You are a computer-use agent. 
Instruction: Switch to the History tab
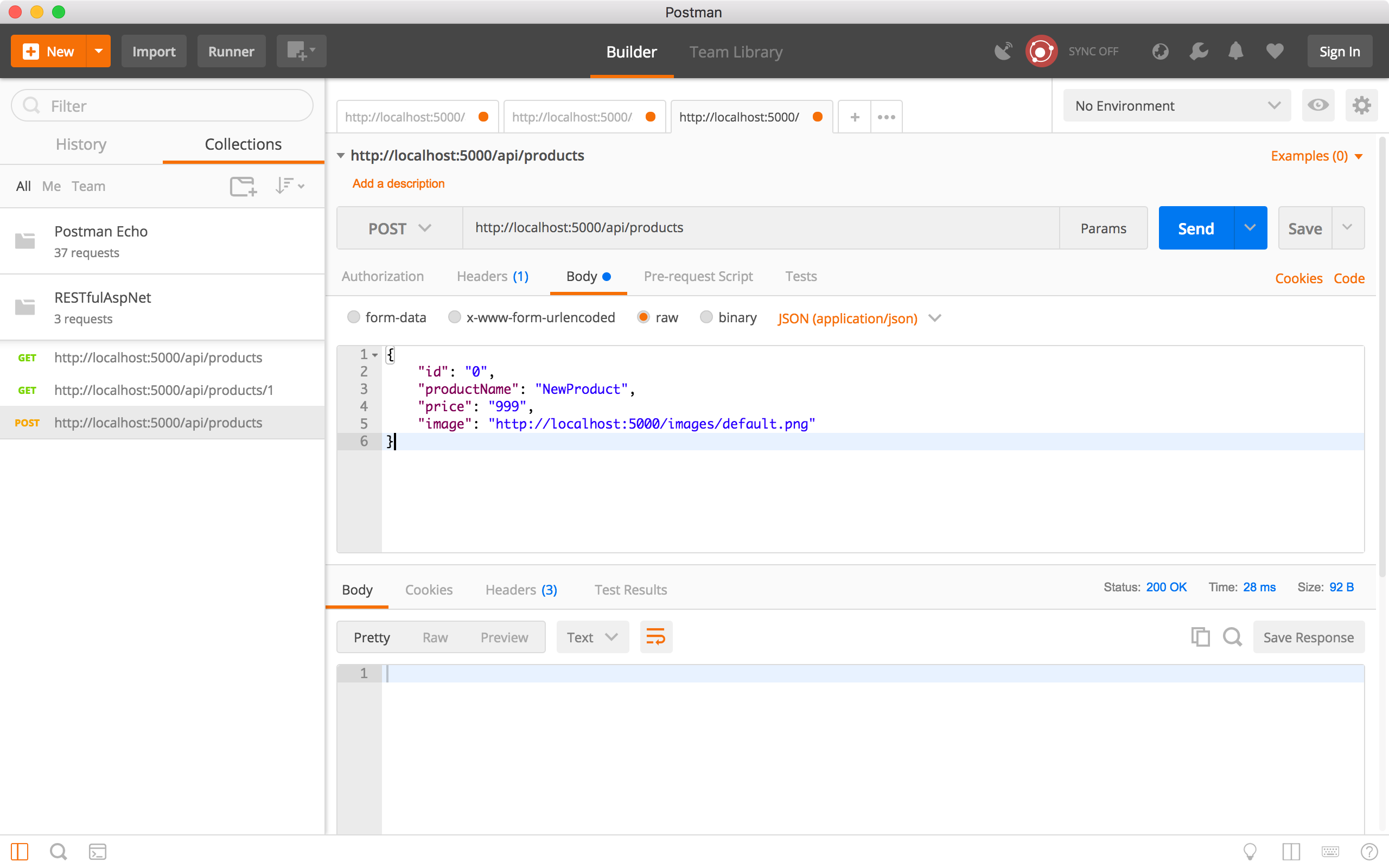(x=81, y=144)
